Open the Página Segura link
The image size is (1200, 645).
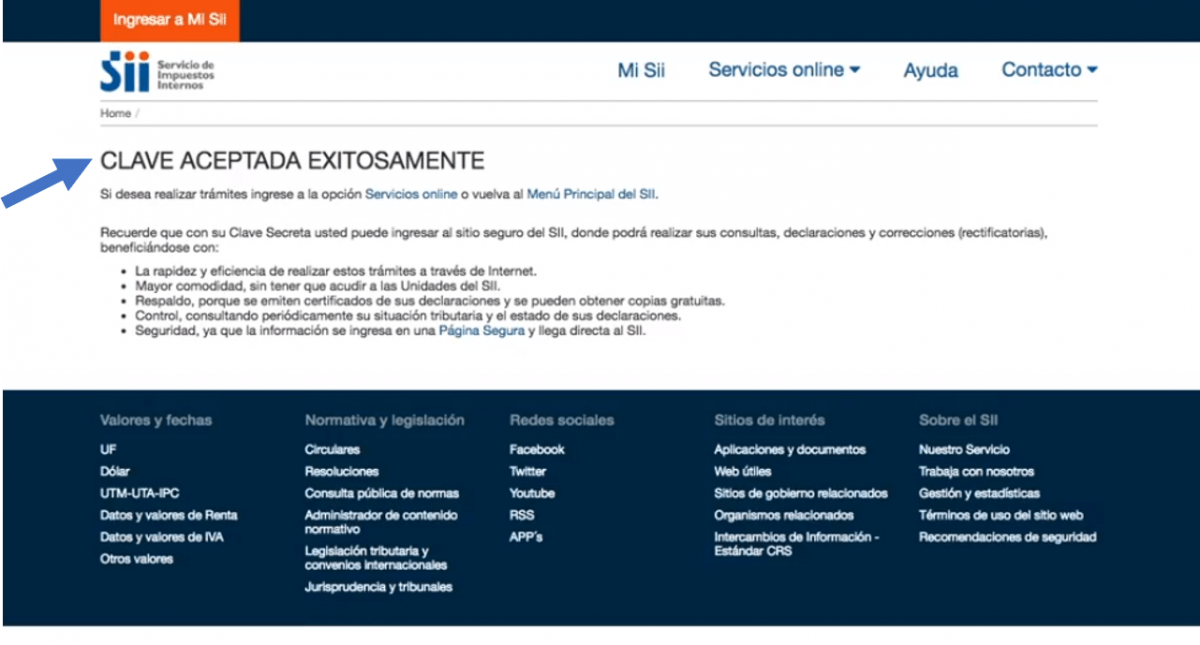pos(482,331)
